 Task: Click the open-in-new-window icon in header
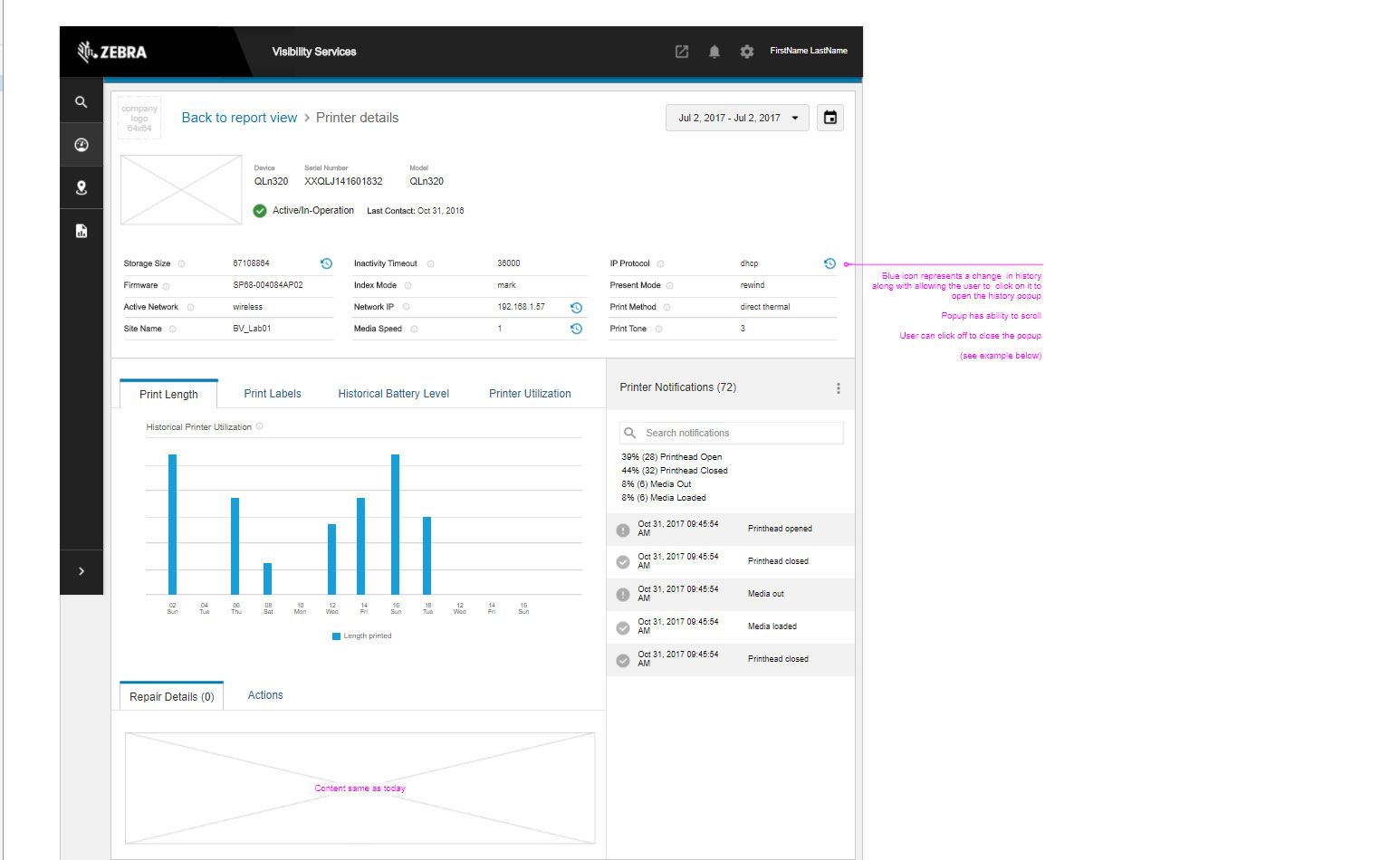click(682, 52)
